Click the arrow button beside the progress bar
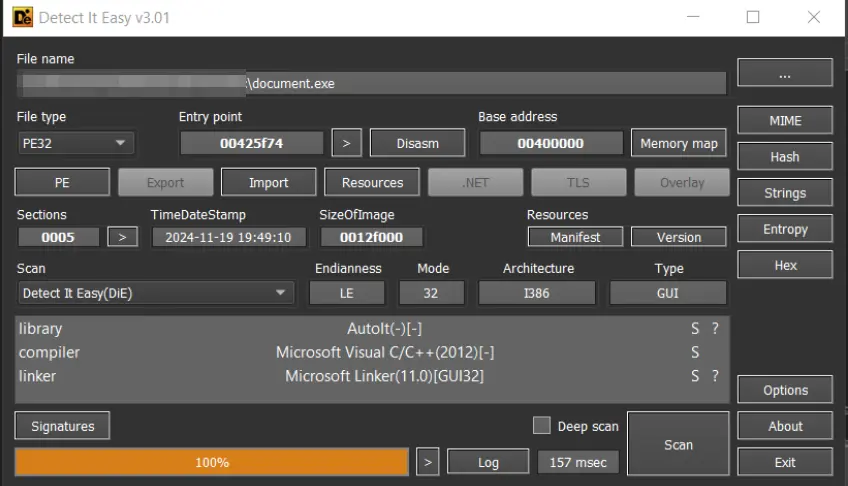 428,462
